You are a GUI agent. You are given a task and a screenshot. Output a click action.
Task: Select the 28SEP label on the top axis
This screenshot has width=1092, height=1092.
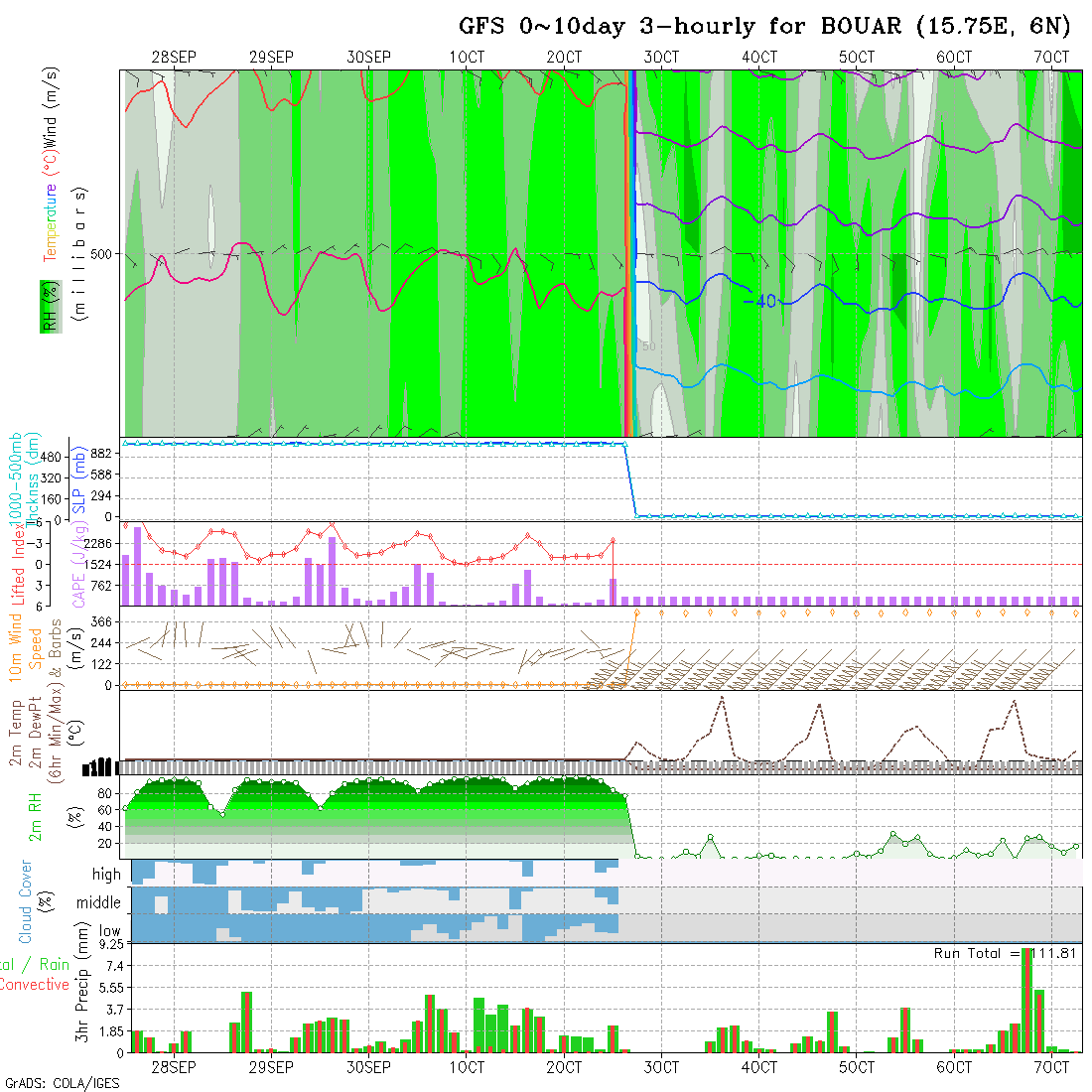click(174, 58)
